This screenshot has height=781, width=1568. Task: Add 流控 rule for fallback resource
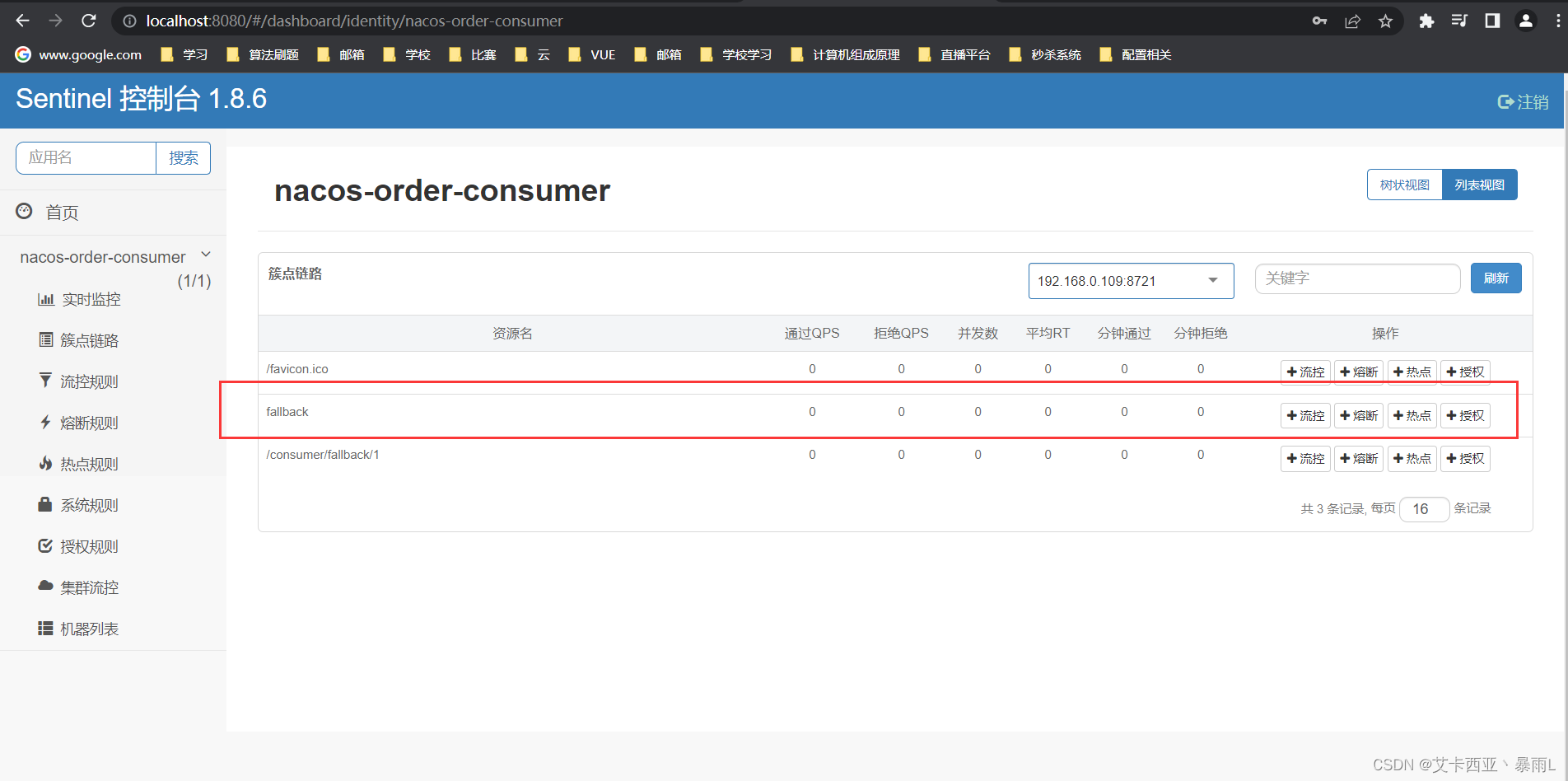(x=1305, y=416)
